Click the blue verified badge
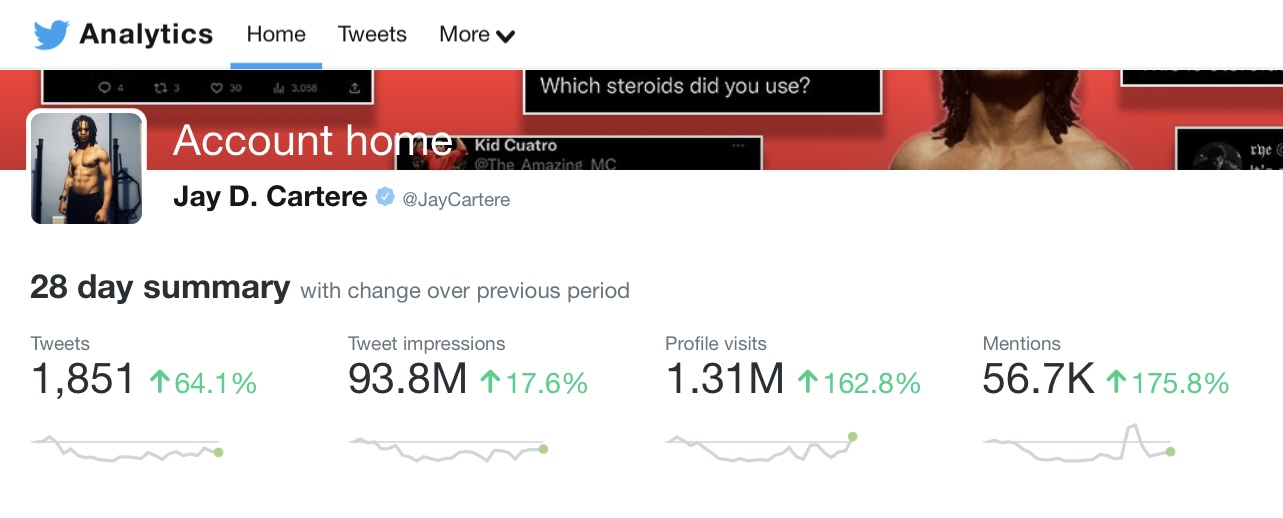Viewport: 1283px width, 518px height. [385, 198]
